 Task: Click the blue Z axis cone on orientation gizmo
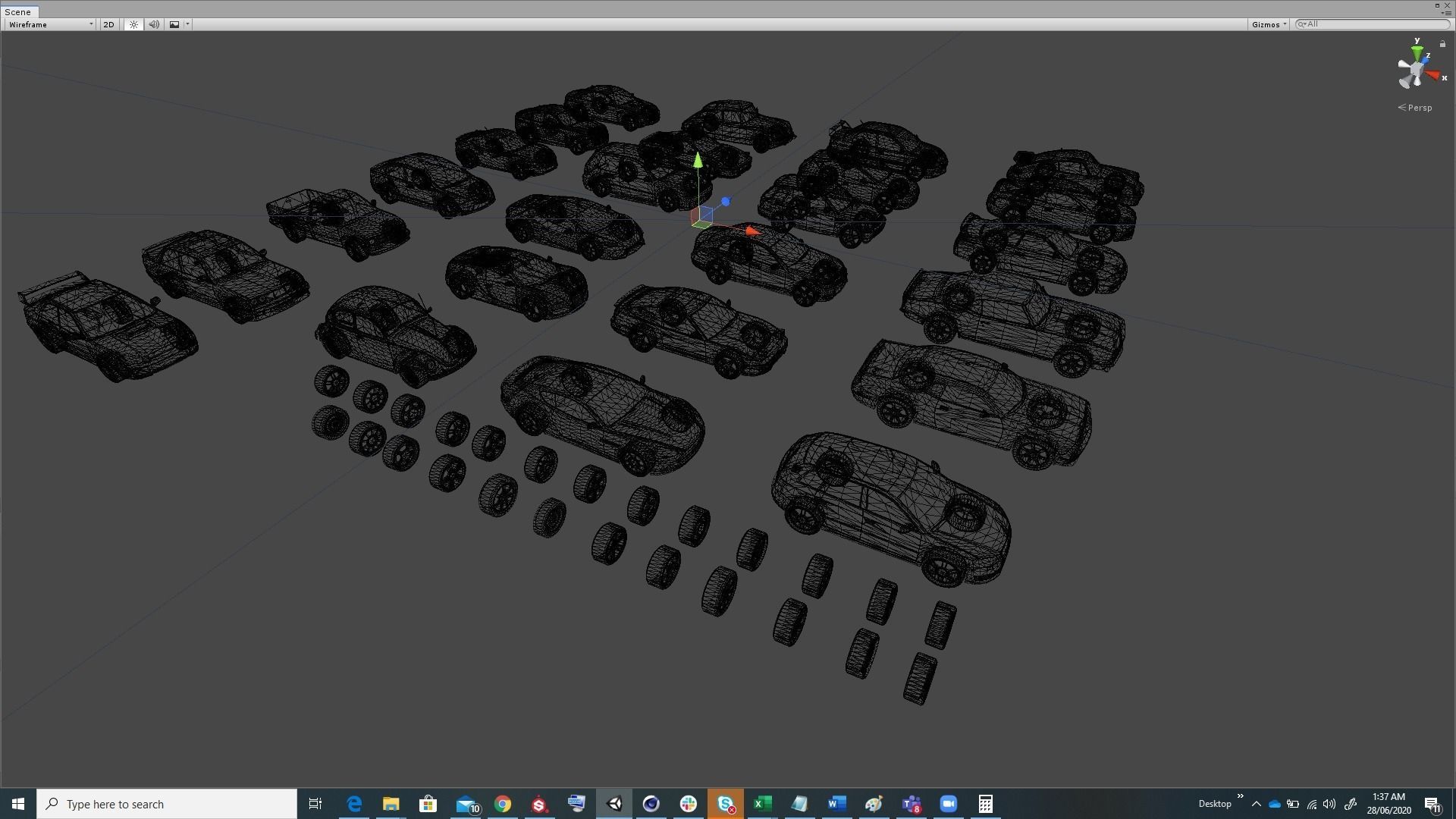[1424, 60]
